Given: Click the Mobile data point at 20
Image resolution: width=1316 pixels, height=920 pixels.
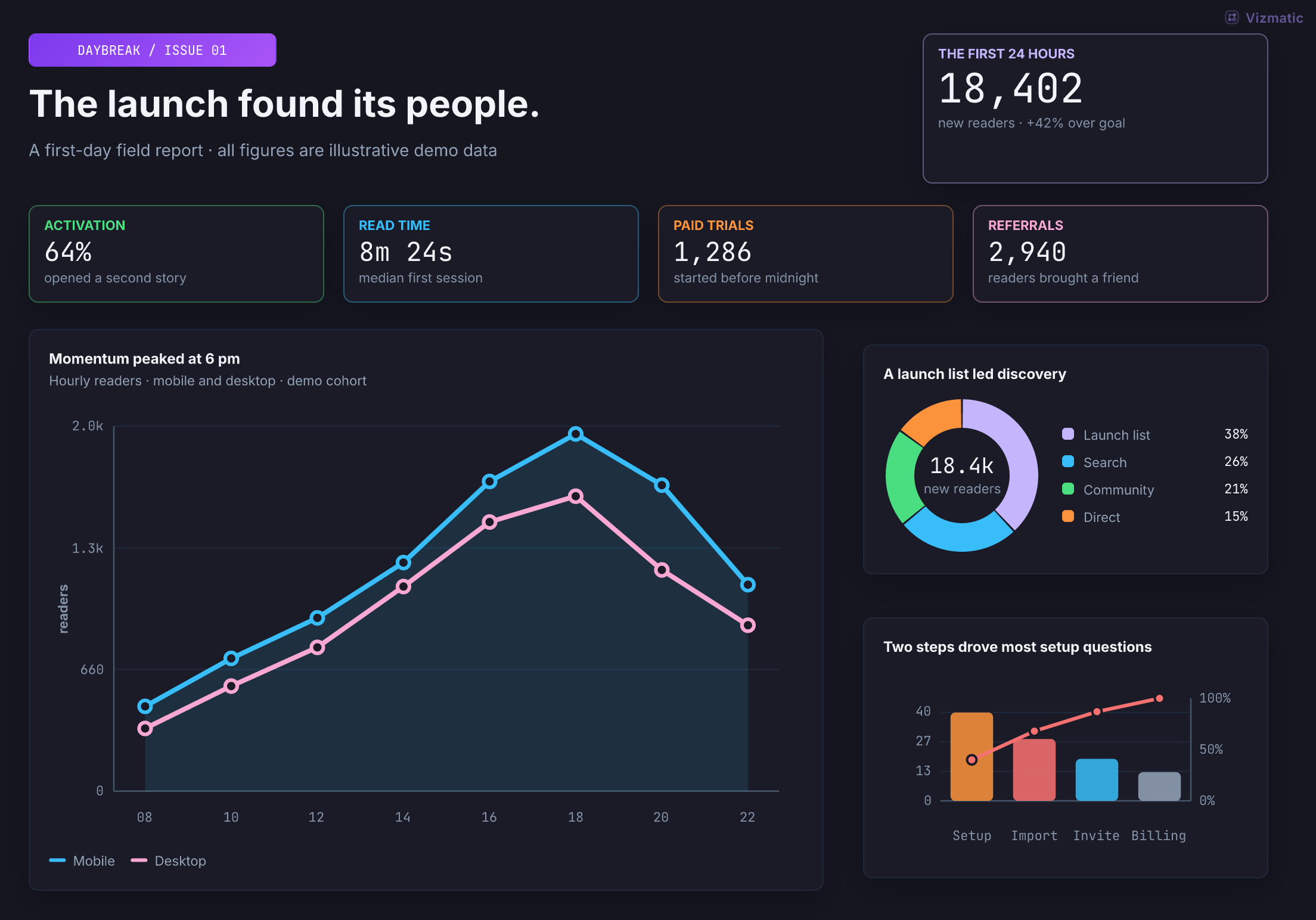Looking at the screenshot, I should (662, 485).
